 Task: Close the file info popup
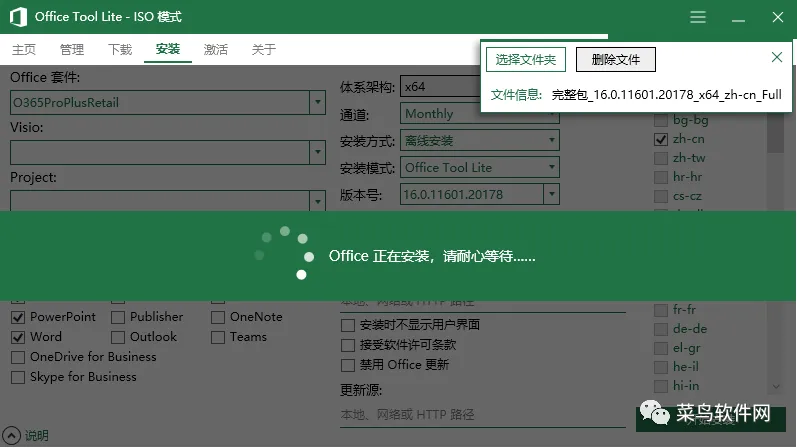[776, 57]
